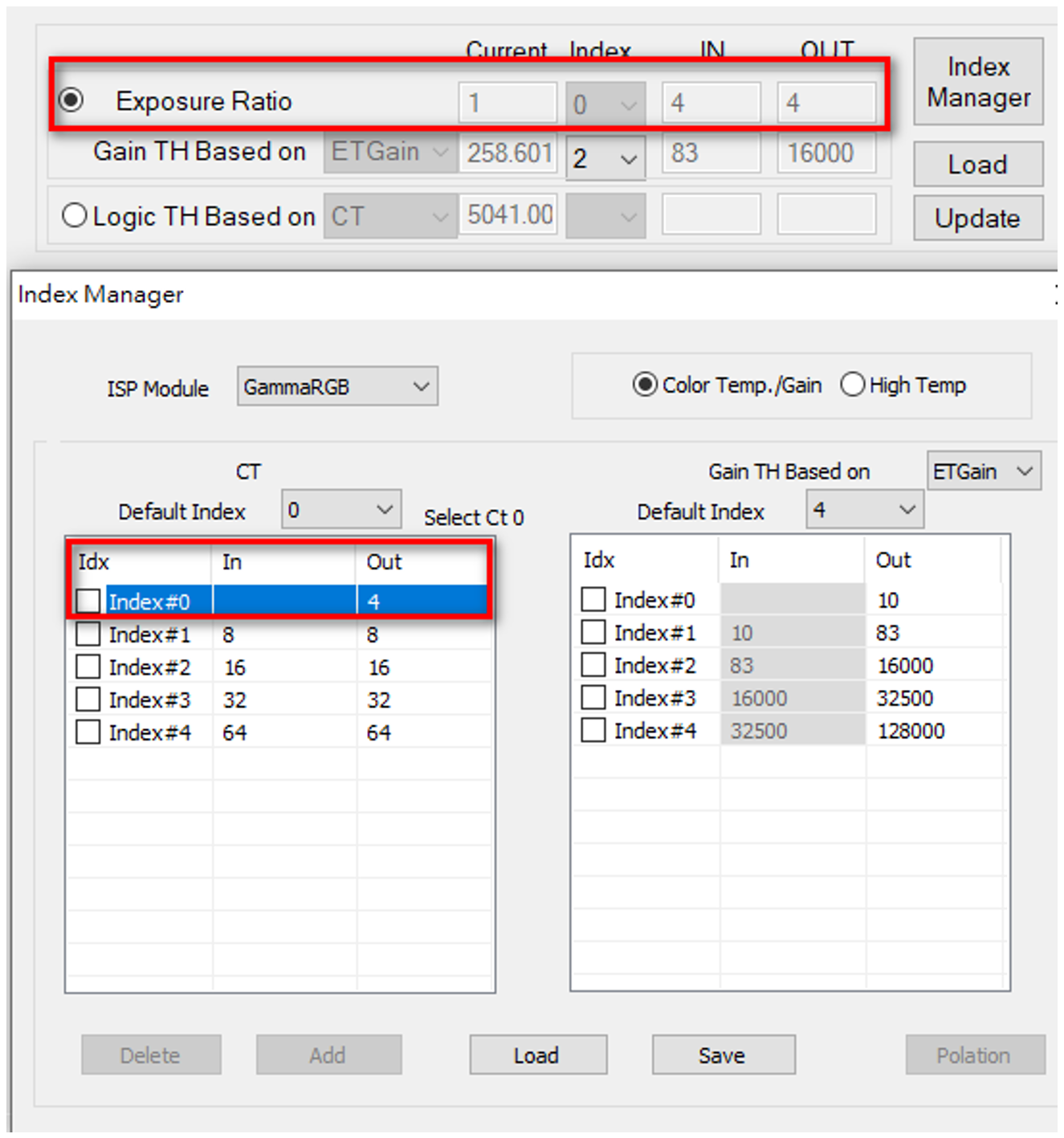
Task: Click the Load button beside Gain TH row
Action: 977,165
